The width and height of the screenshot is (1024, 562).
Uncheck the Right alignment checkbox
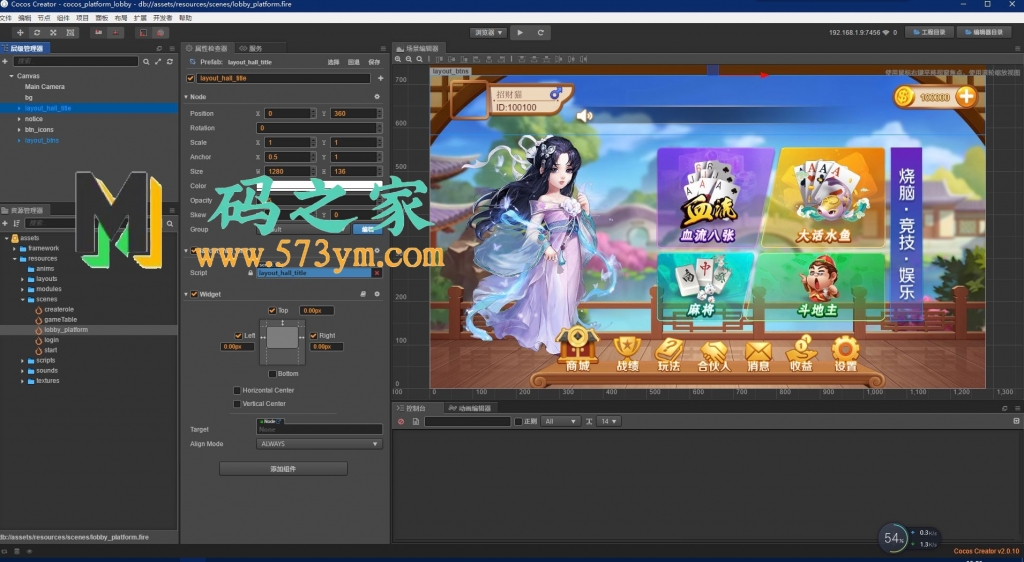tap(313, 336)
